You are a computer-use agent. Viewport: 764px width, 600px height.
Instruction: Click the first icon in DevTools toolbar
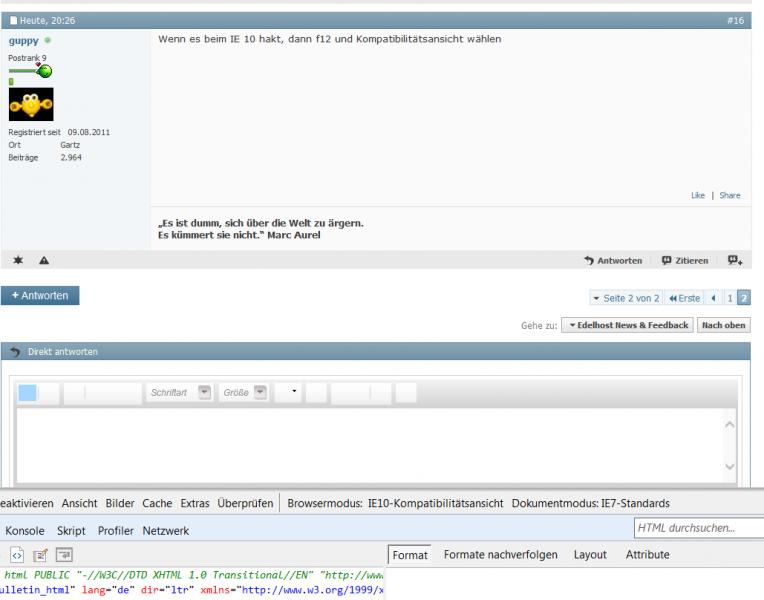(x=17, y=554)
